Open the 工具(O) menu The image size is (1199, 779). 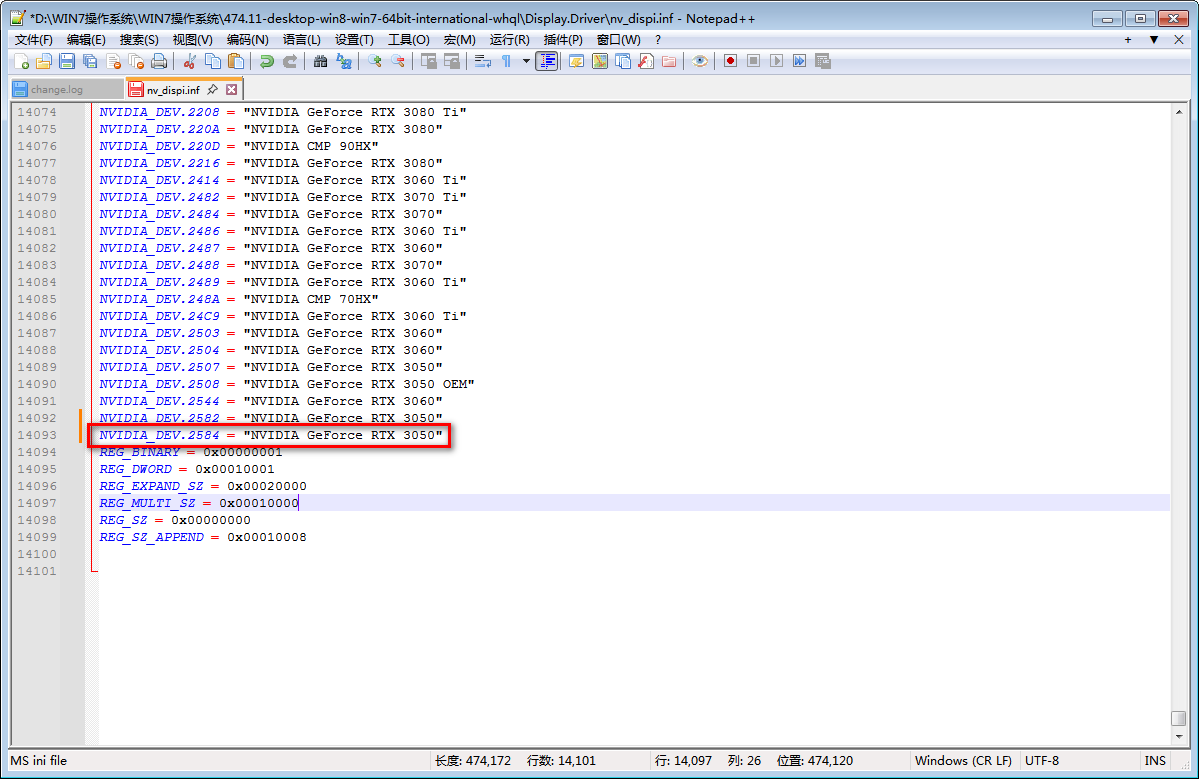pos(408,40)
